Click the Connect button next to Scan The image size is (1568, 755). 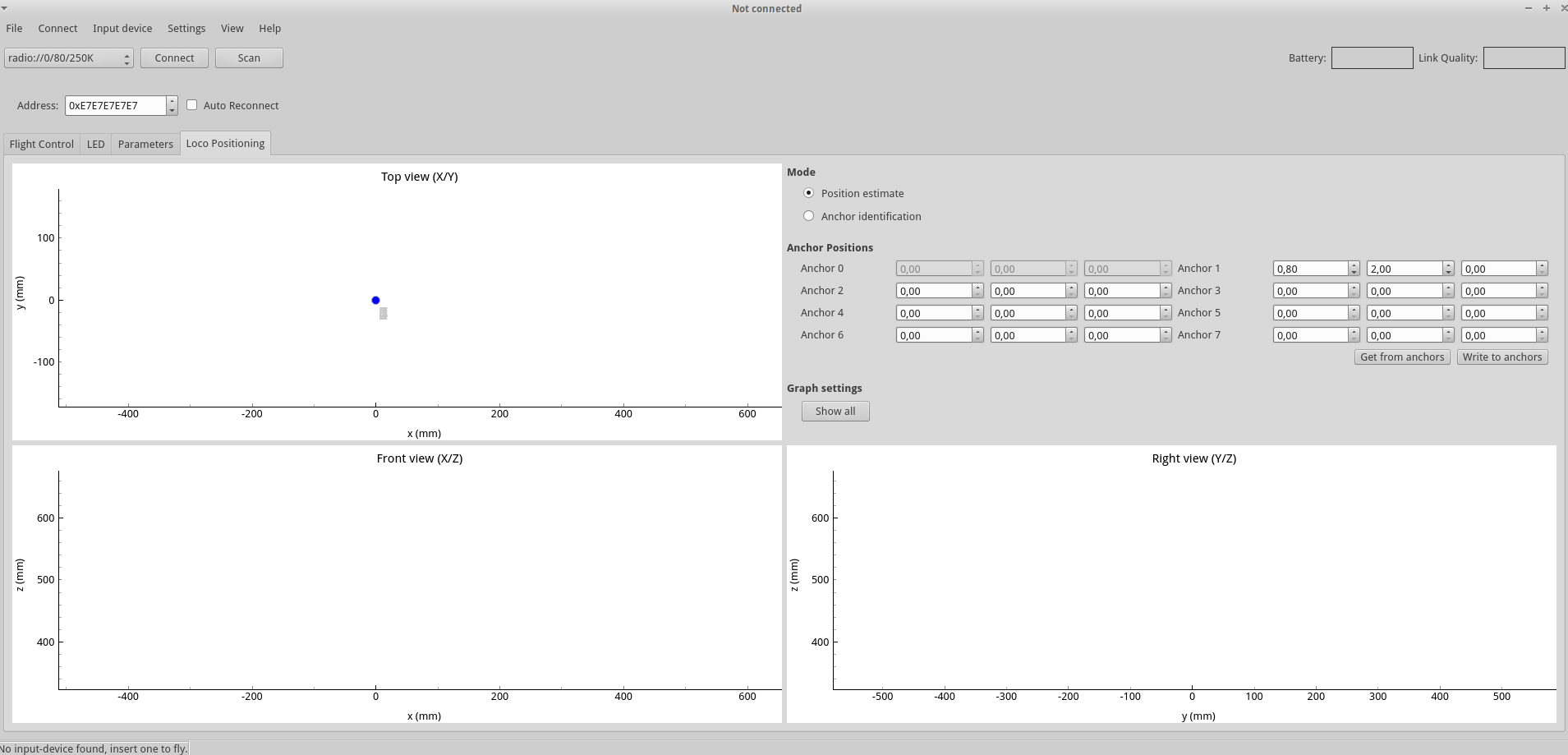174,58
